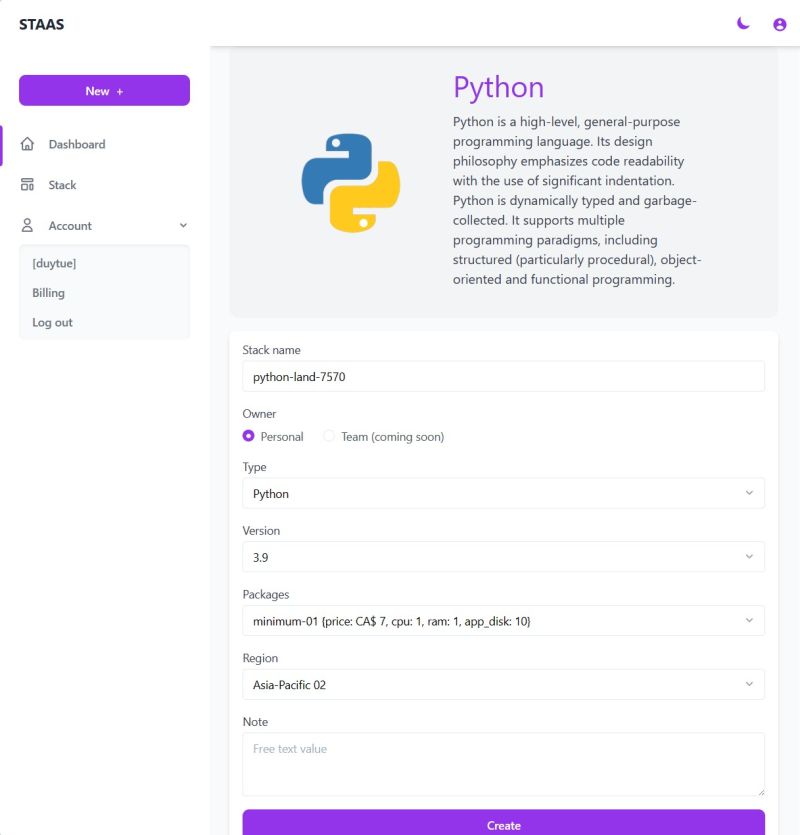Open the Packages dropdown for minimum-01 plan
The width and height of the screenshot is (800, 835).
(x=503, y=620)
